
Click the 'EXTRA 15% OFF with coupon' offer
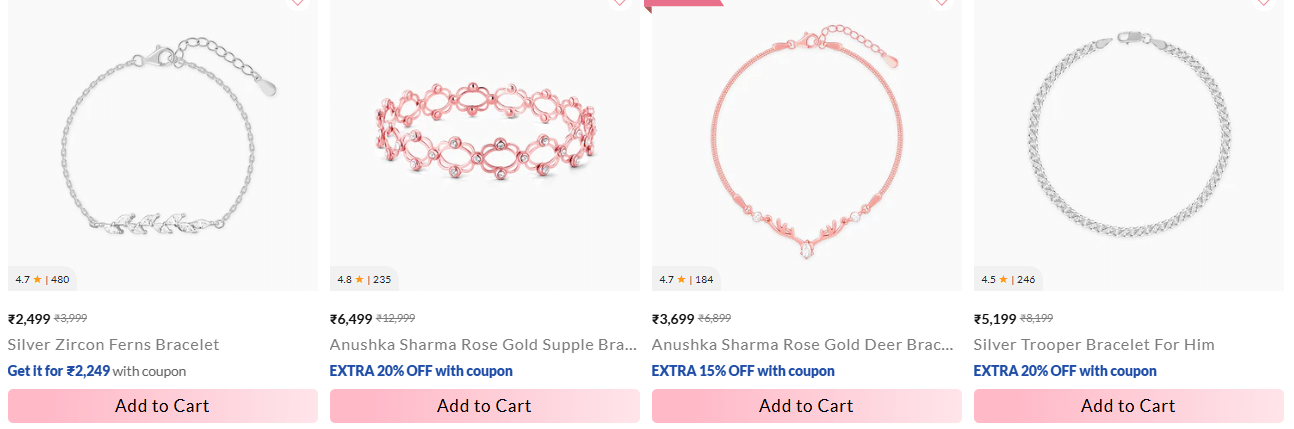pos(743,371)
